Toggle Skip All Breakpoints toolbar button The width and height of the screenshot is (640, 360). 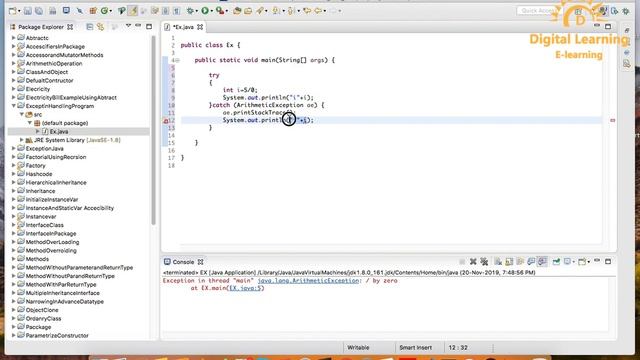80,11
